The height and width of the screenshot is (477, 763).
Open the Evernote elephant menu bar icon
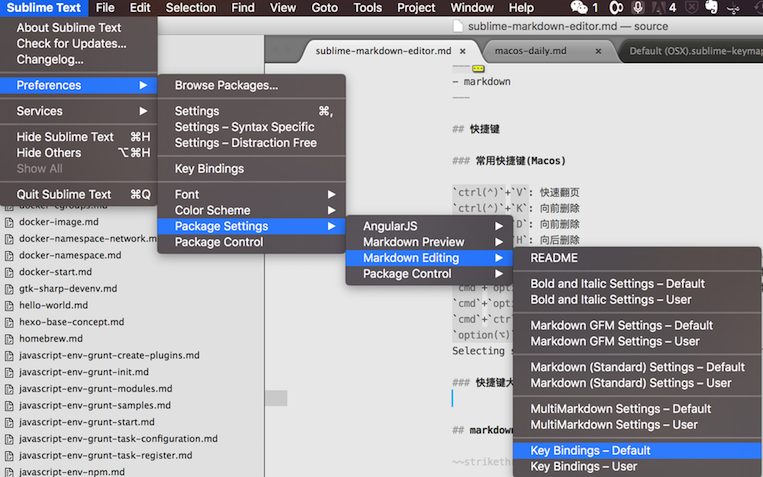[711, 8]
